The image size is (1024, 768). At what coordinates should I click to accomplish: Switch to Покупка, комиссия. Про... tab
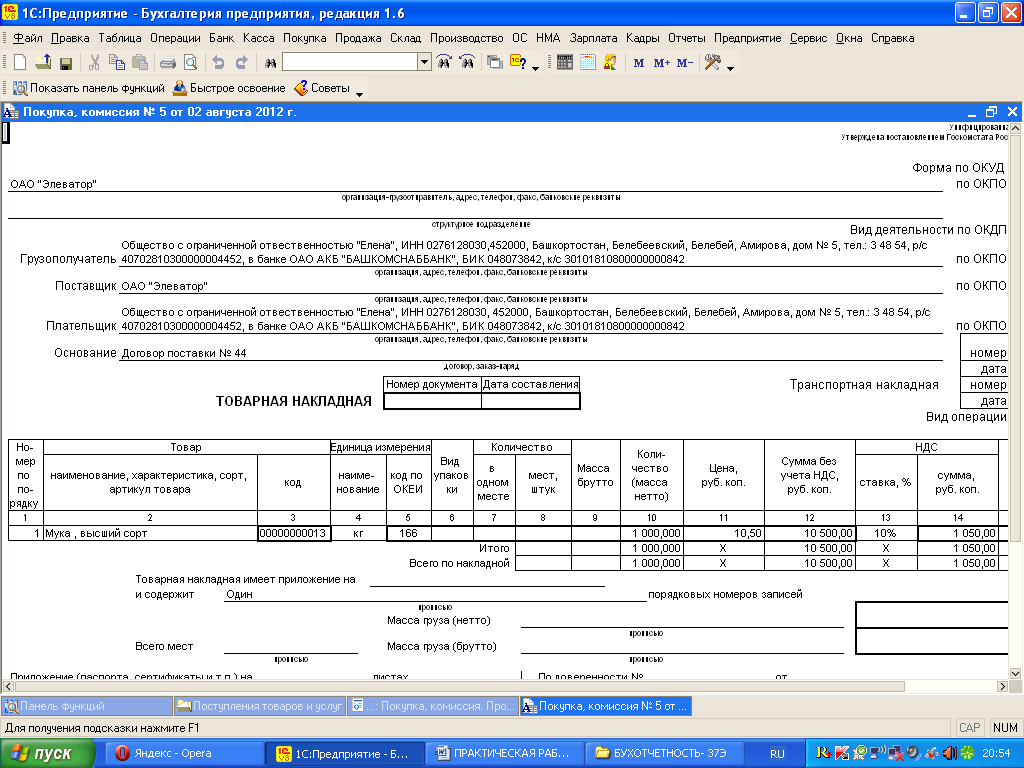click(432, 706)
